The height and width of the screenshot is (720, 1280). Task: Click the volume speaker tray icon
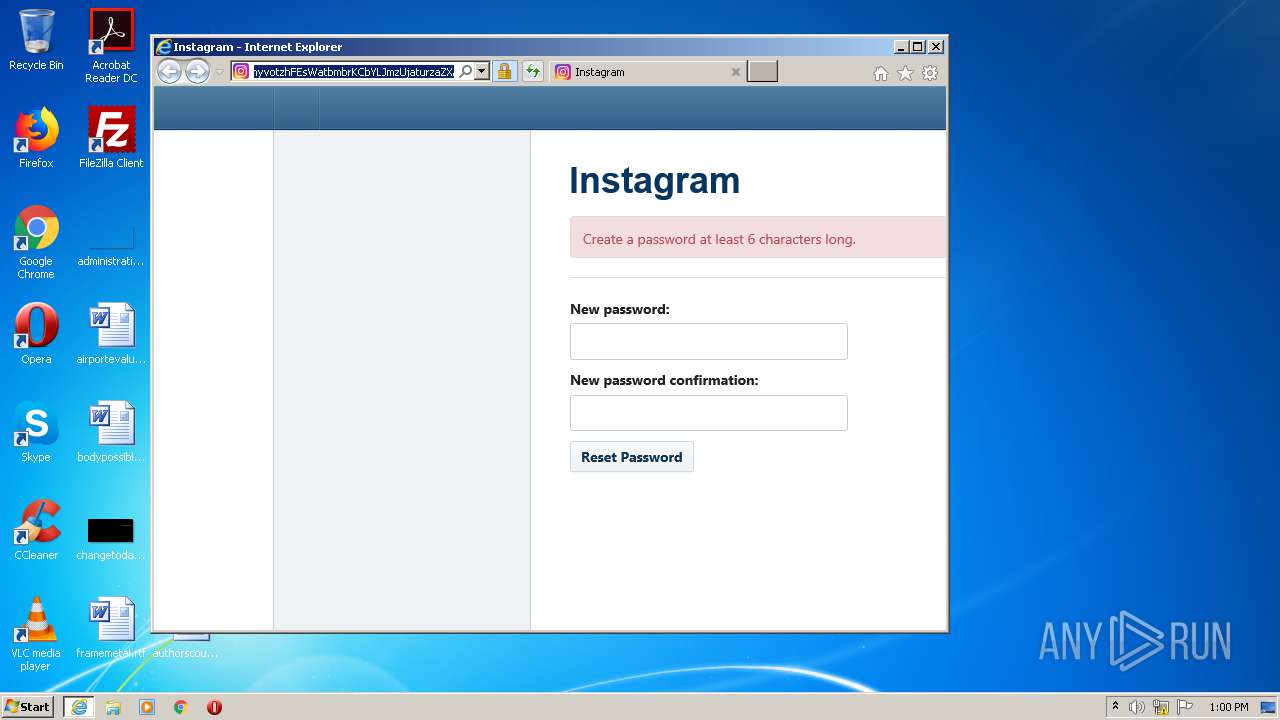[1137, 707]
